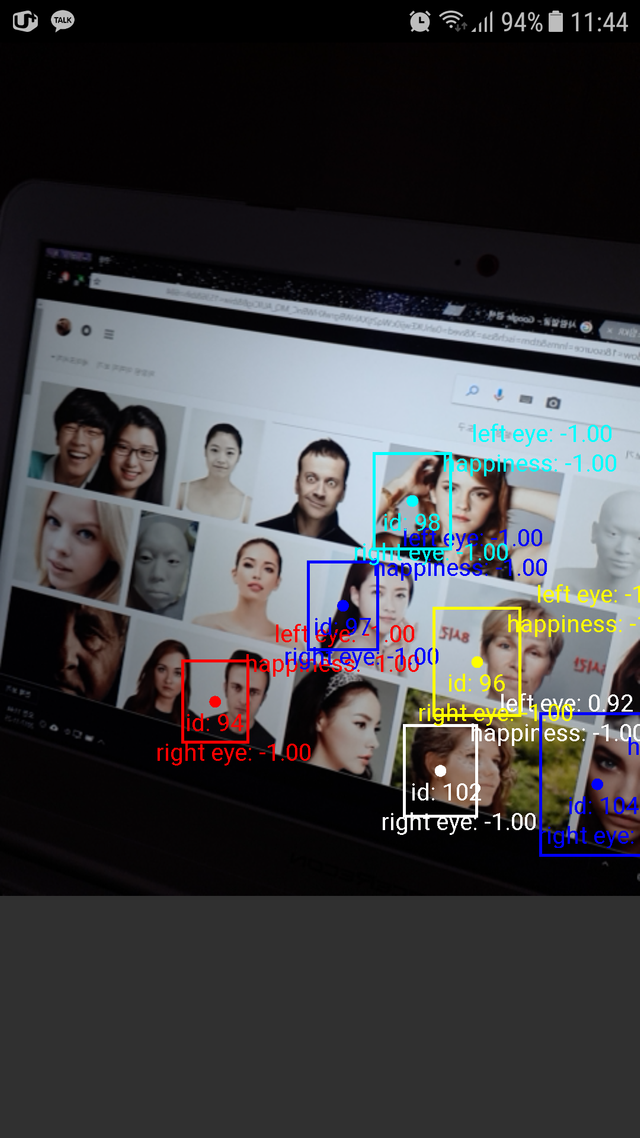This screenshot has height=1138, width=640.
Task: Tap the white "id: 102" label
Action: click(x=446, y=793)
